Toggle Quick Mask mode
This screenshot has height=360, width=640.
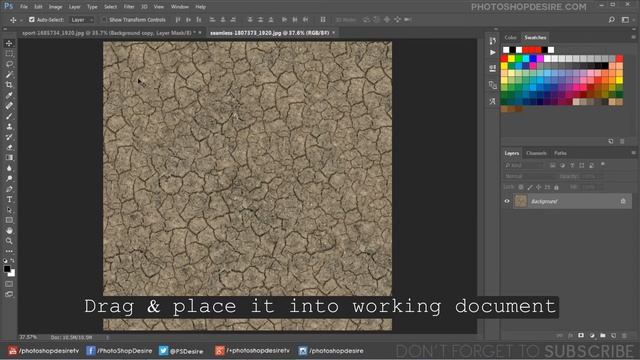point(9,284)
